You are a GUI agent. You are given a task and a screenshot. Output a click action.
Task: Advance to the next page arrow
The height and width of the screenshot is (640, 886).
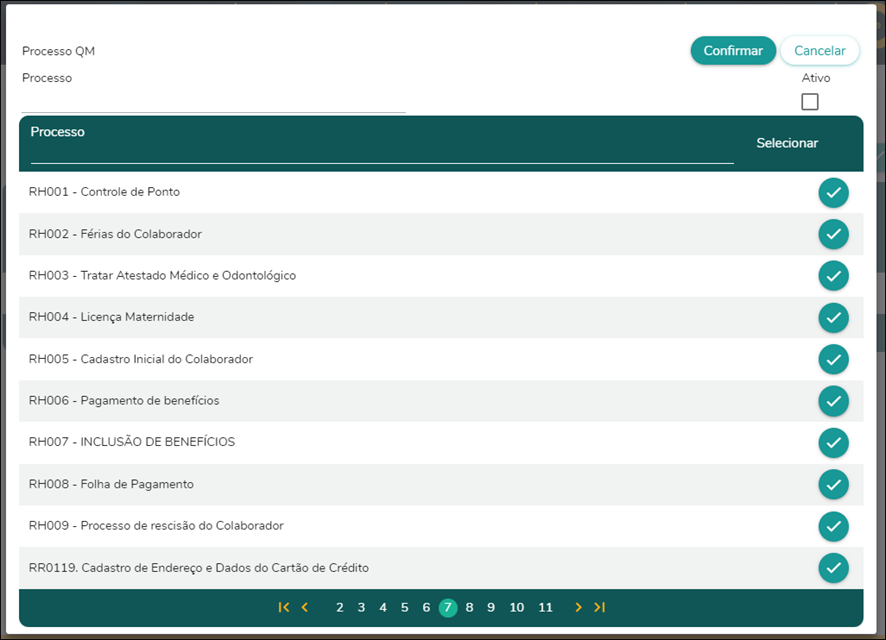(x=578, y=607)
